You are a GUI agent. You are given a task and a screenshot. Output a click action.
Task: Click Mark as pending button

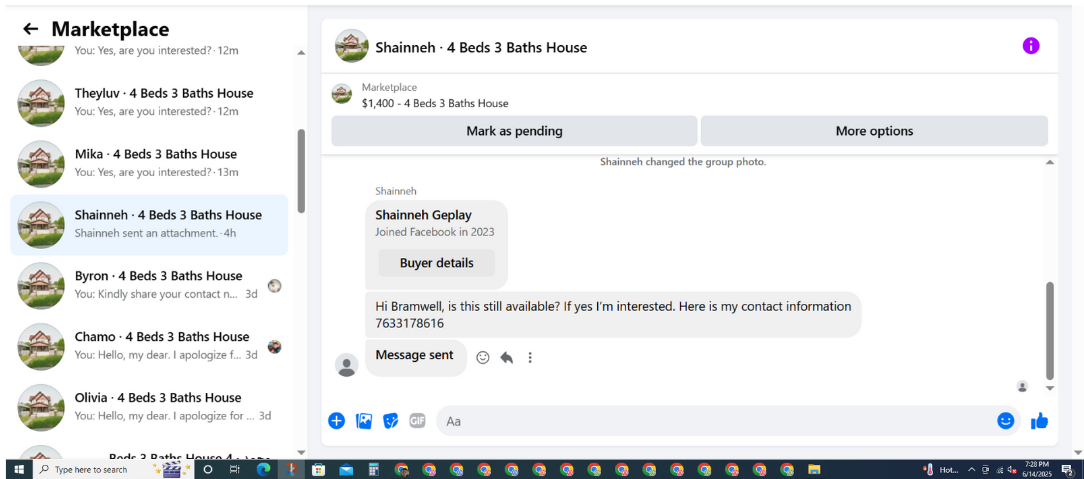(514, 131)
